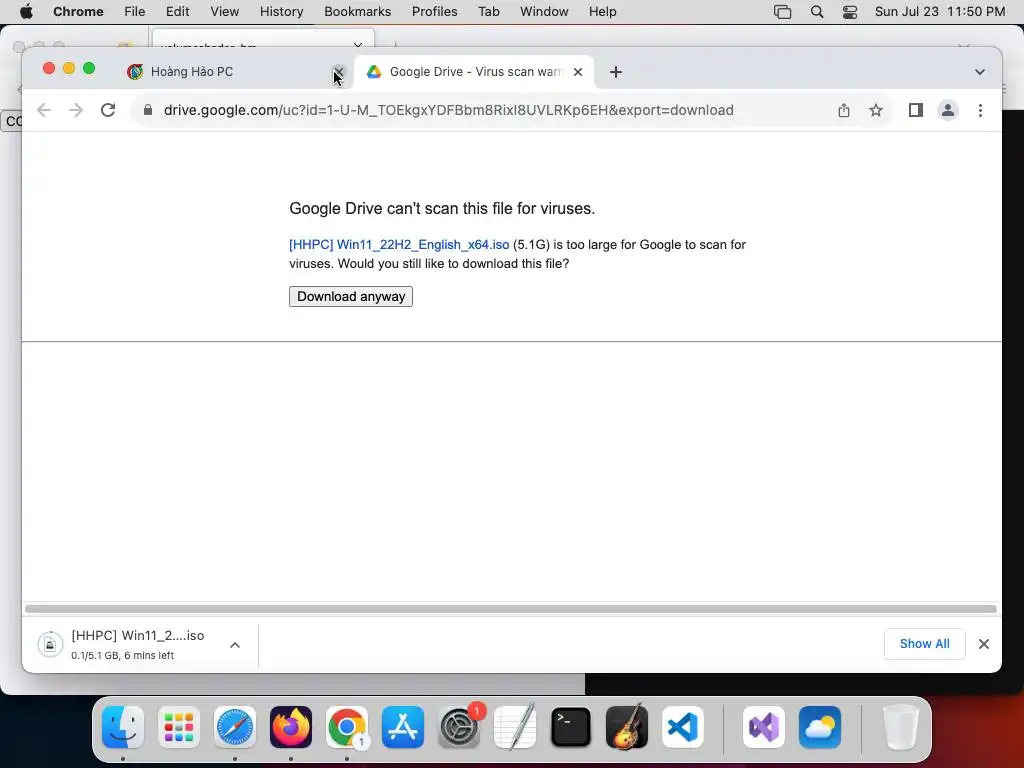Image resolution: width=1024 pixels, height=768 pixels.
Task: Open the cloud weather app in Dock
Action: 820,727
